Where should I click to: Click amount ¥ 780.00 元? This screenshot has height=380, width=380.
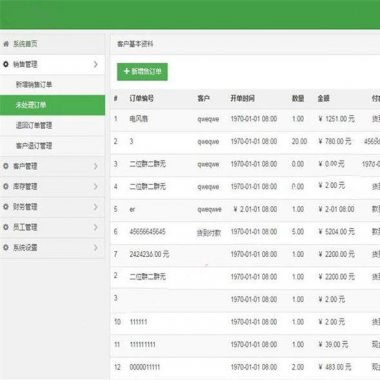click(335, 141)
